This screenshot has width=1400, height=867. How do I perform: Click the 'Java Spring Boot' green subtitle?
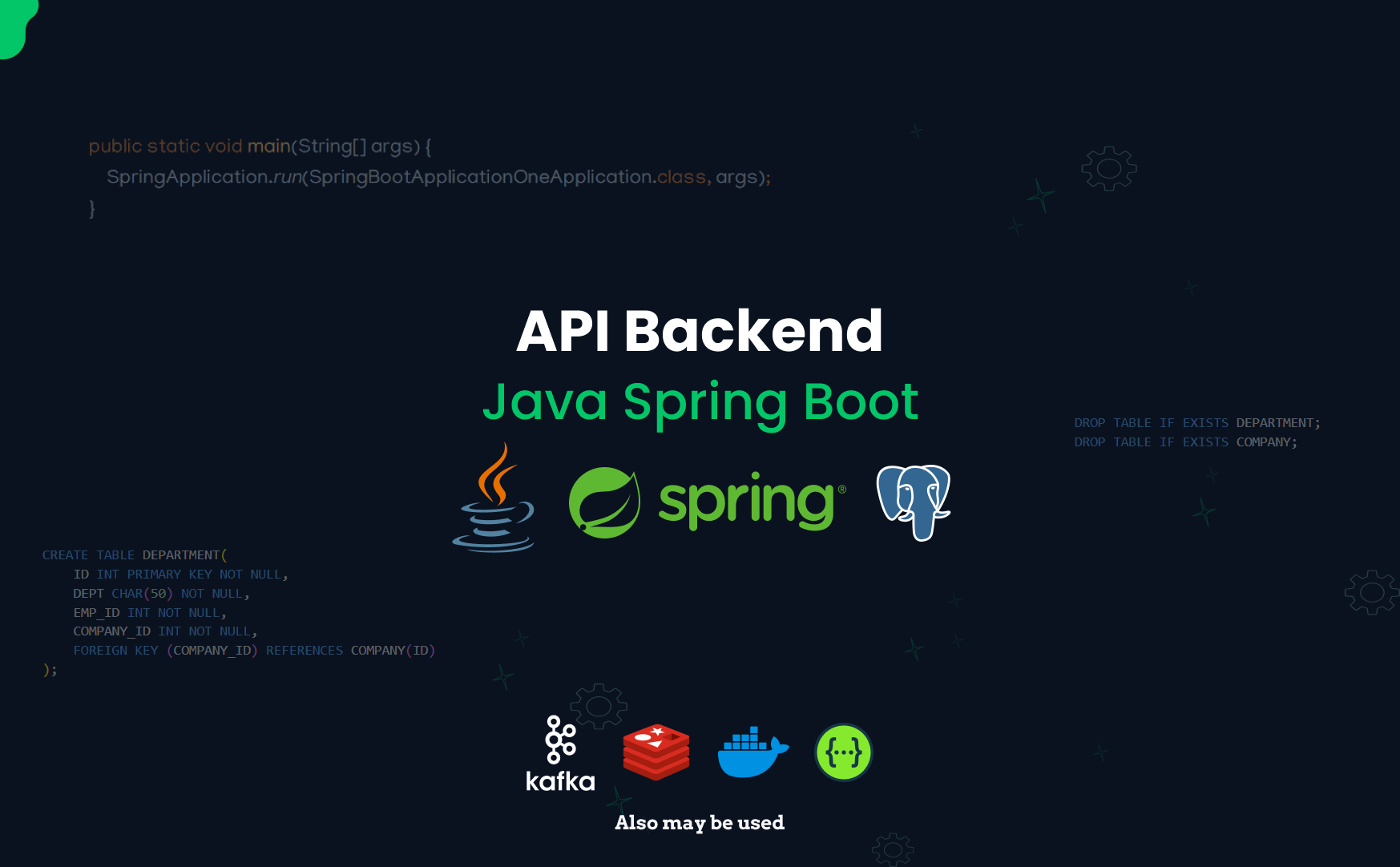tap(700, 402)
